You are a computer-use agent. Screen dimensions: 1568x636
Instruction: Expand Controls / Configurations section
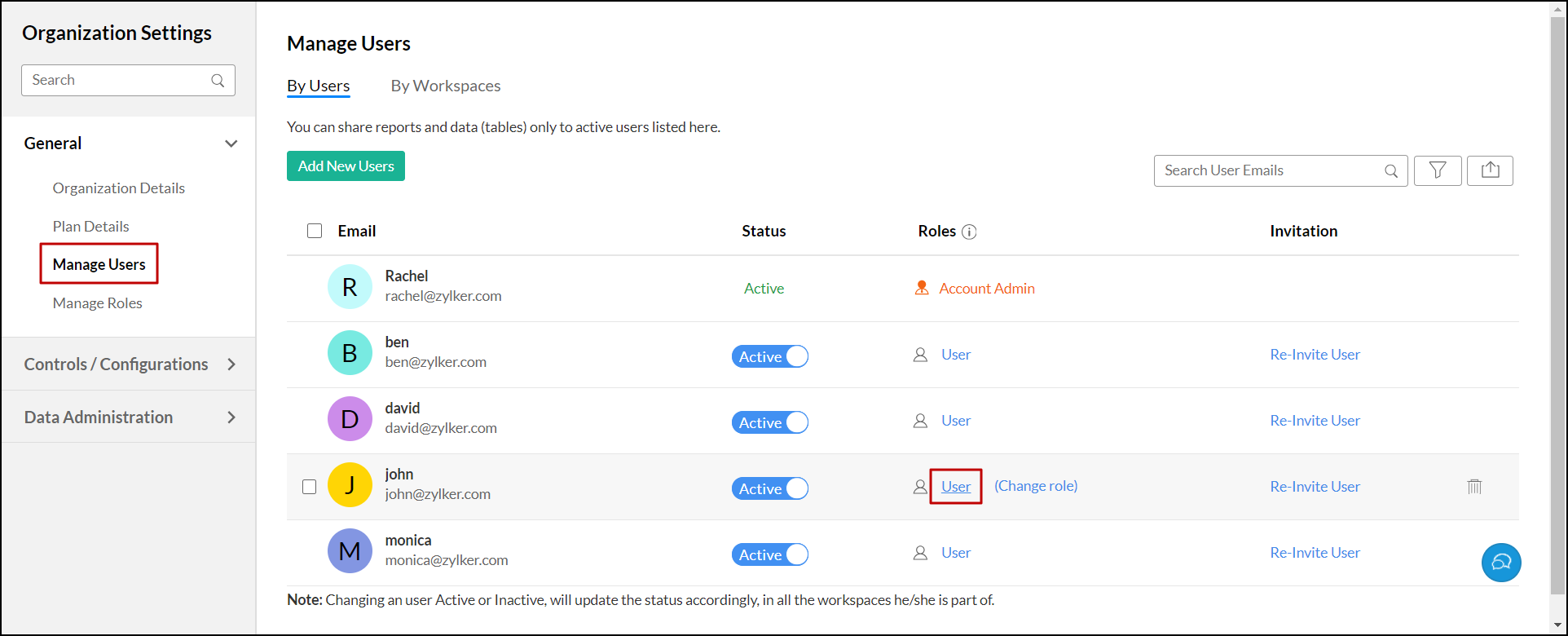[231, 364]
